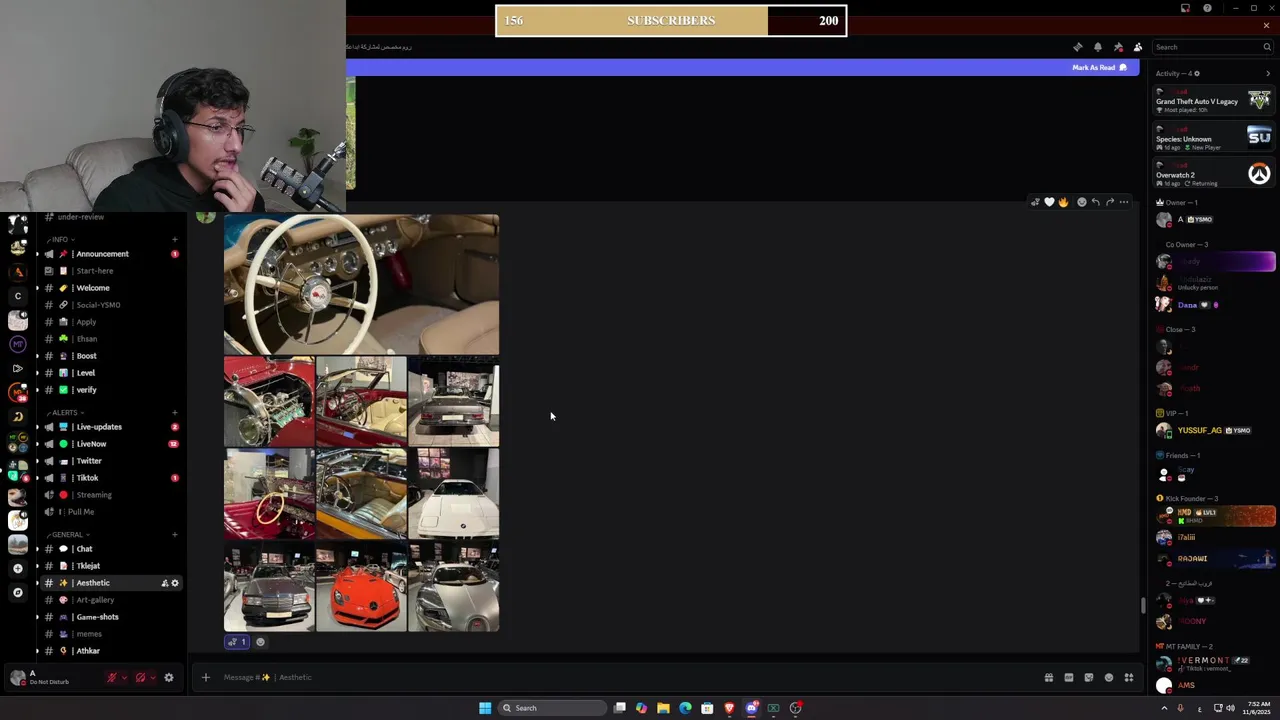Open Species: Unknown activity card
This screenshot has height=720, width=1280.
(x=1213, y=137)
